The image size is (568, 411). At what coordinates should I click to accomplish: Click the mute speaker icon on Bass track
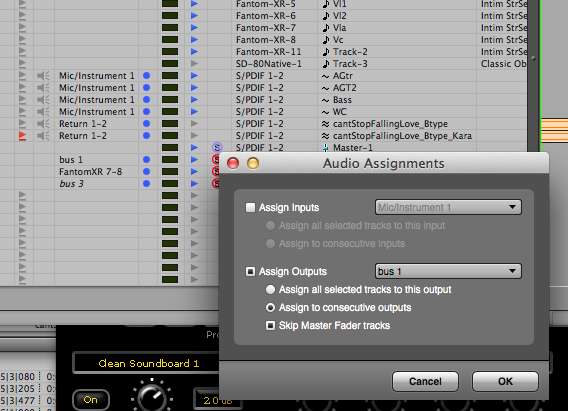coord(43,100)
